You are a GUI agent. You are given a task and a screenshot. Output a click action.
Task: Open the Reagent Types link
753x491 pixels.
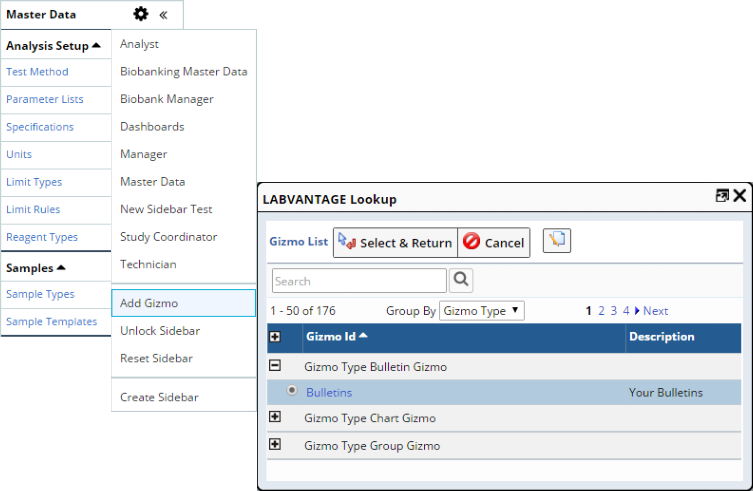point(42,237)
